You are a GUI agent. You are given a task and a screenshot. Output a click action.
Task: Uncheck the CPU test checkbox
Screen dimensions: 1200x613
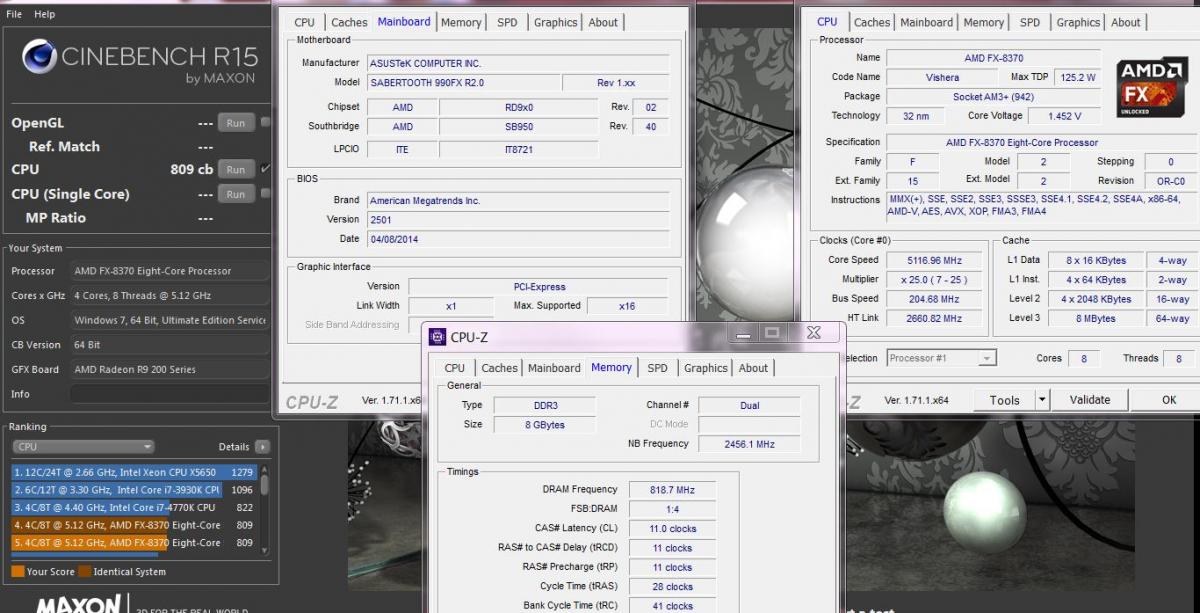(265, 169)
